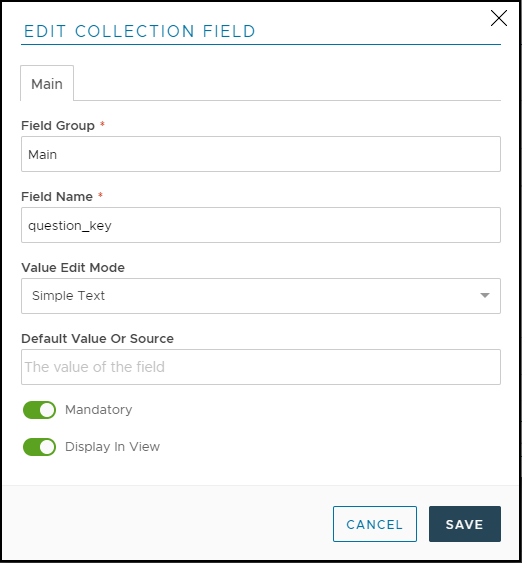Open the Value Edit Mode dropdown

pos(261,296)
